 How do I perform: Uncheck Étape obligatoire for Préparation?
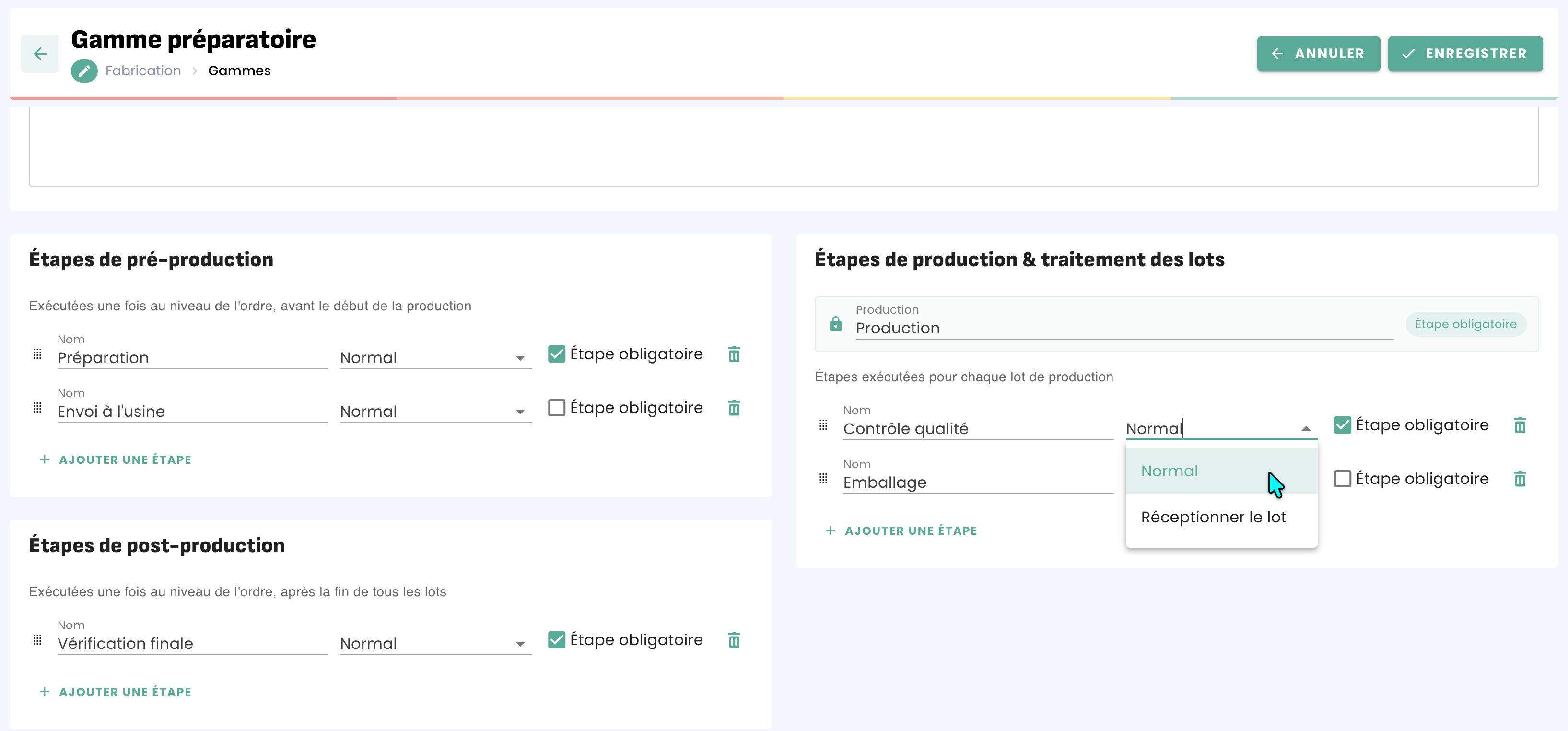coord(556,354)
